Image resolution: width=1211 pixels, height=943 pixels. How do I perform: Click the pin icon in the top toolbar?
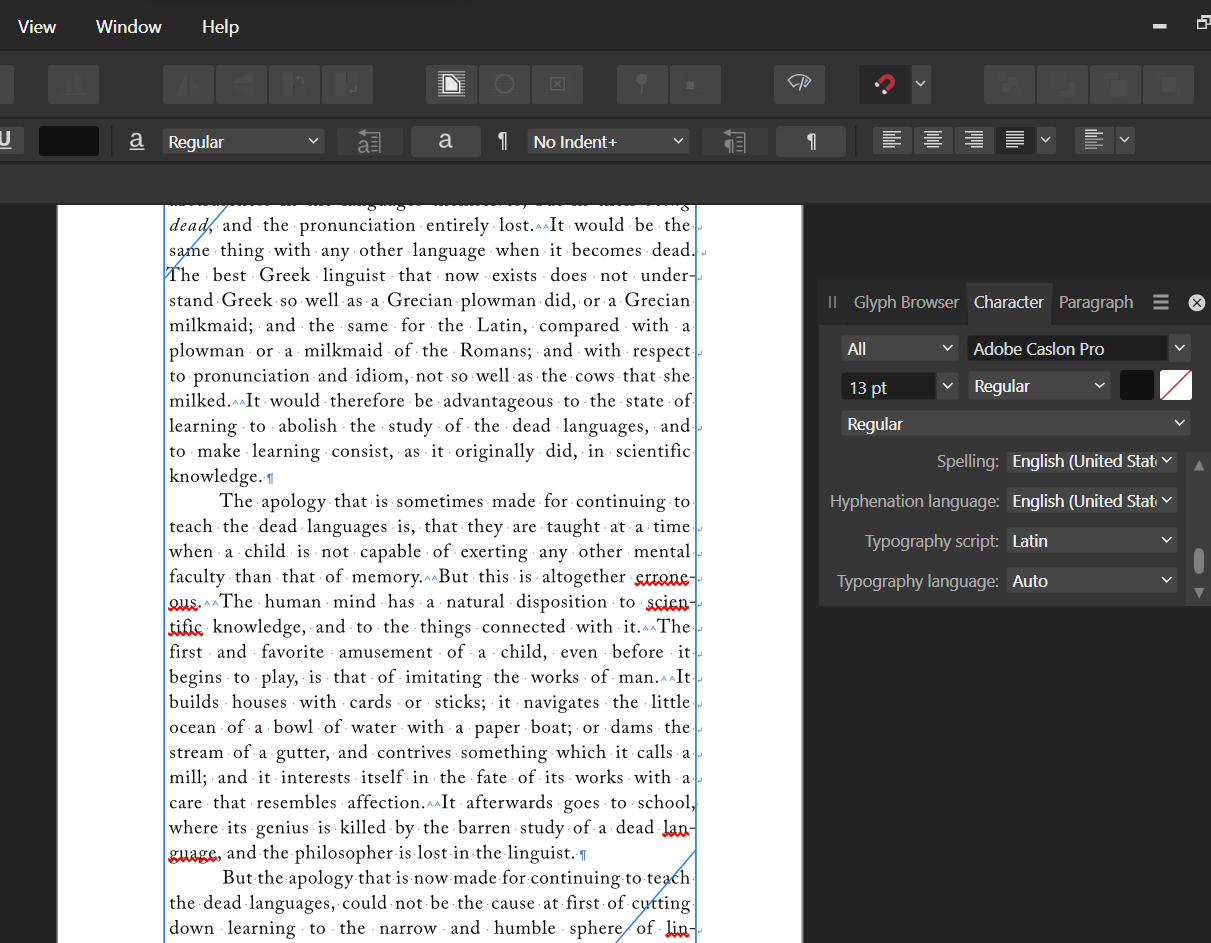point(642,85)
